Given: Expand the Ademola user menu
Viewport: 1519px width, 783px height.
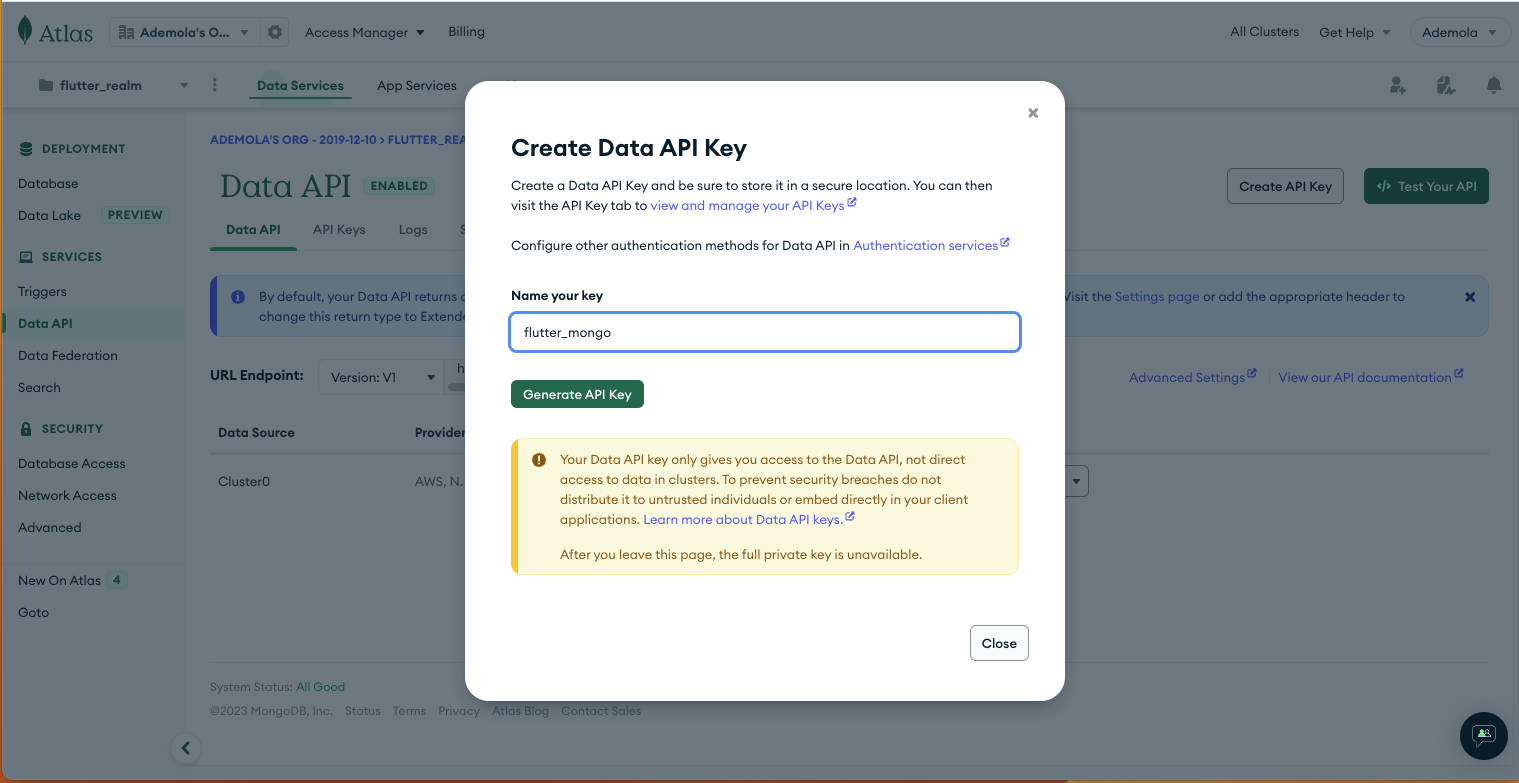Looking at the screenshot, I should click(1460, 32).
